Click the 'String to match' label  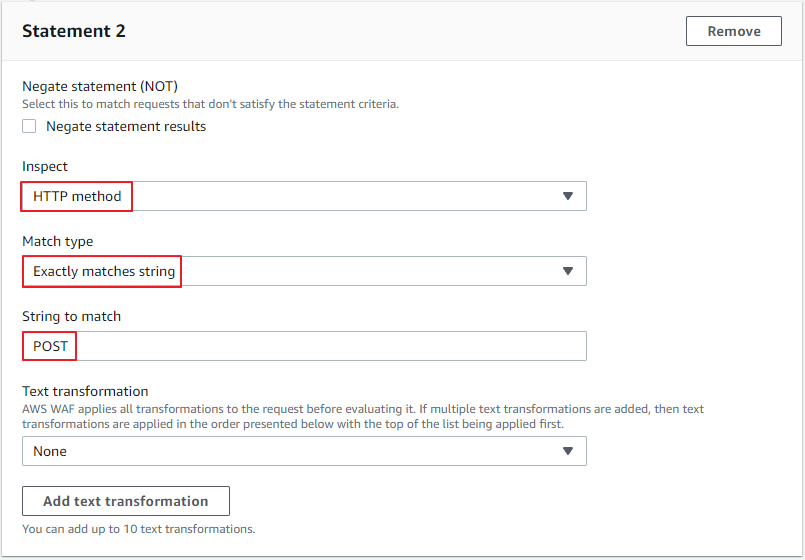(71, 316)
